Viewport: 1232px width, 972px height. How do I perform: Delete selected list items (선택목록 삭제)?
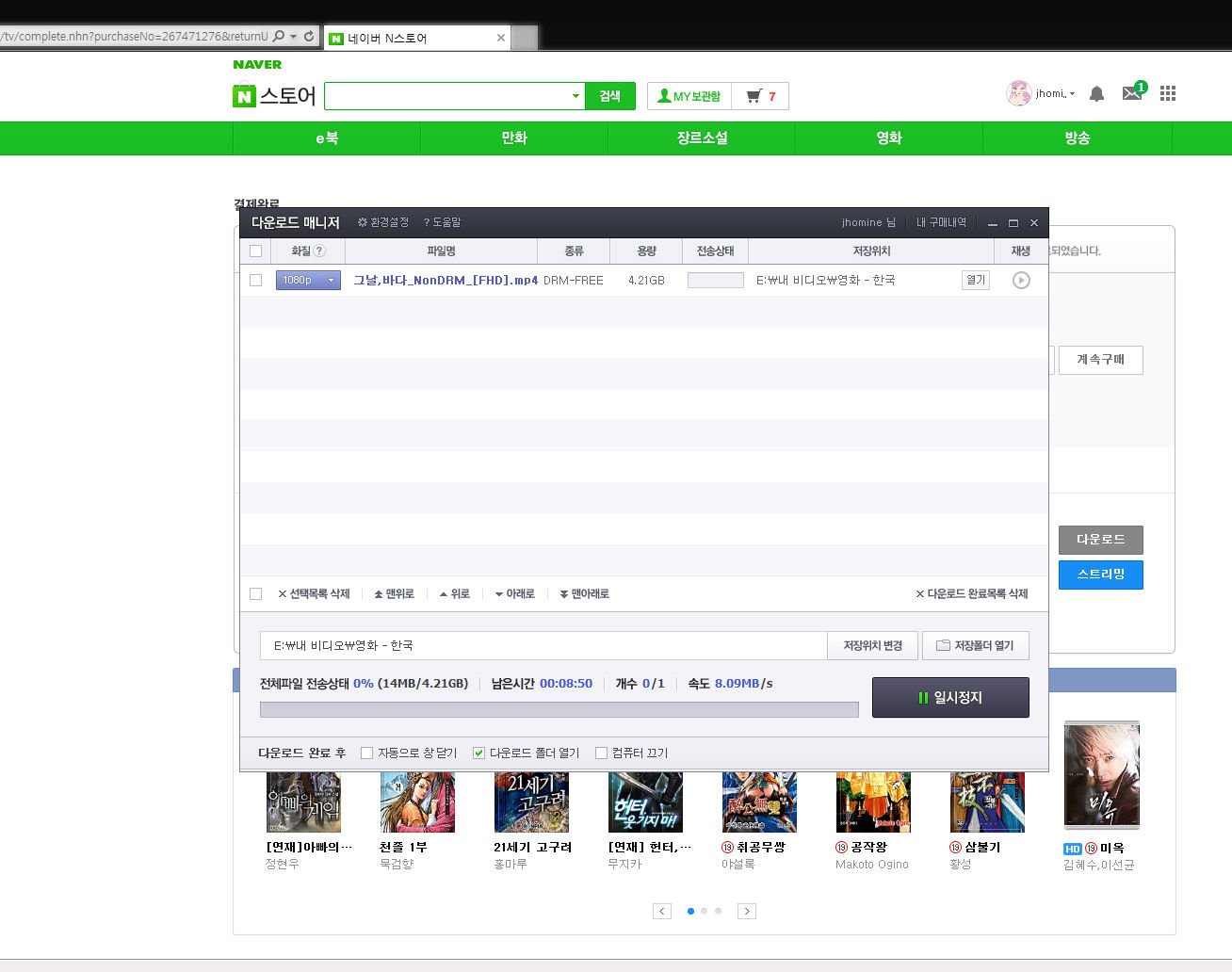tap(314, 593)
